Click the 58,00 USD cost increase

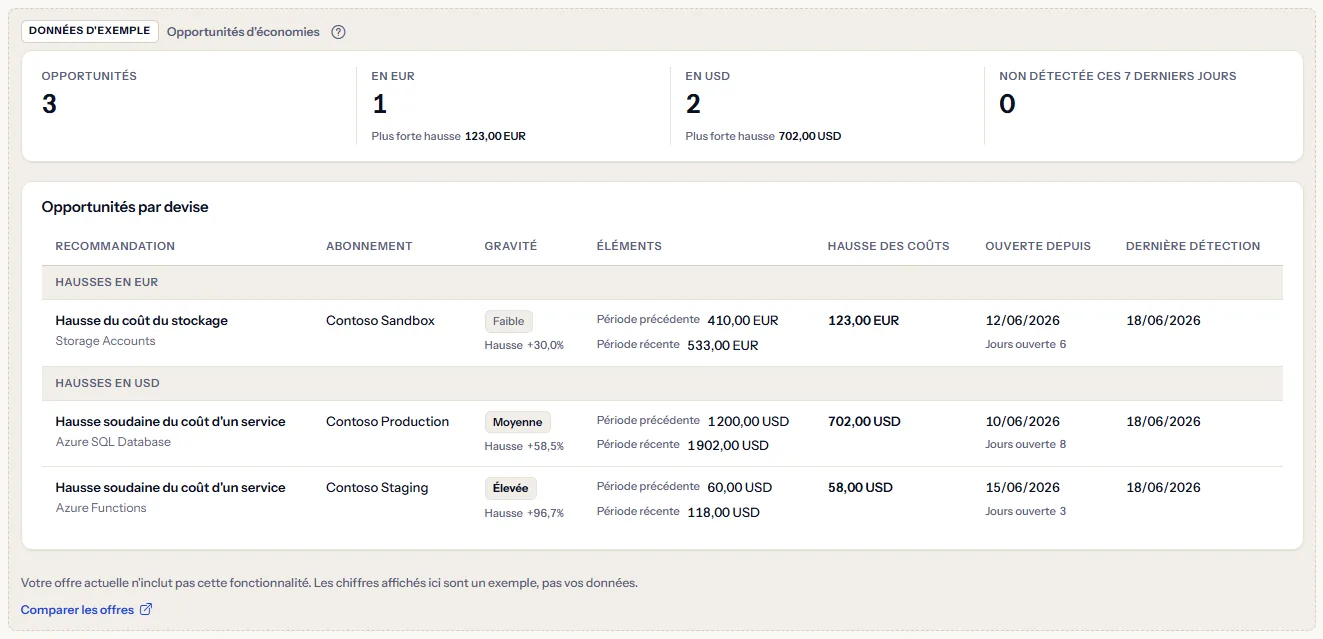tap(860, 488)
